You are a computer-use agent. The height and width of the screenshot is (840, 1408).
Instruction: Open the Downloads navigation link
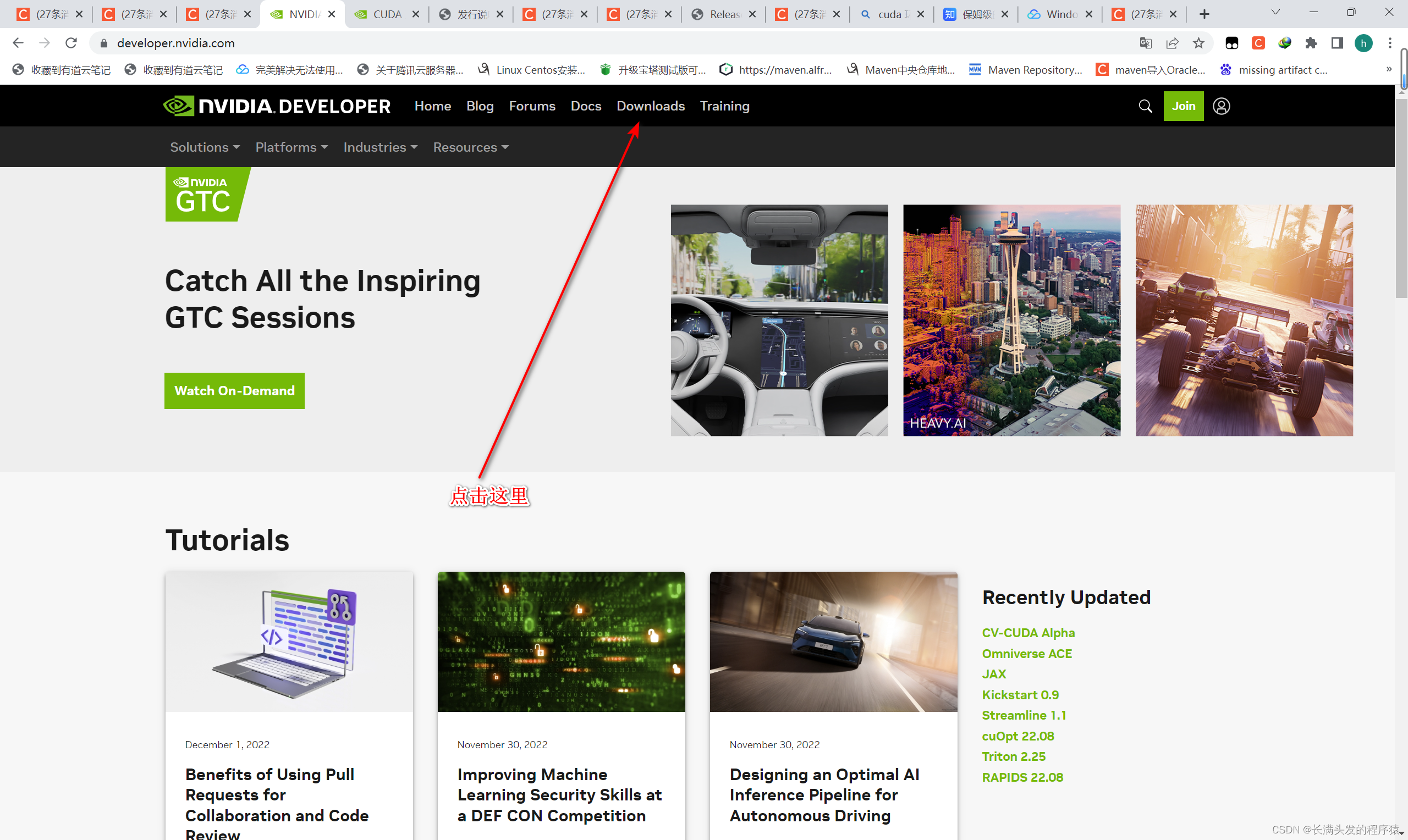[x=651, y=106]
